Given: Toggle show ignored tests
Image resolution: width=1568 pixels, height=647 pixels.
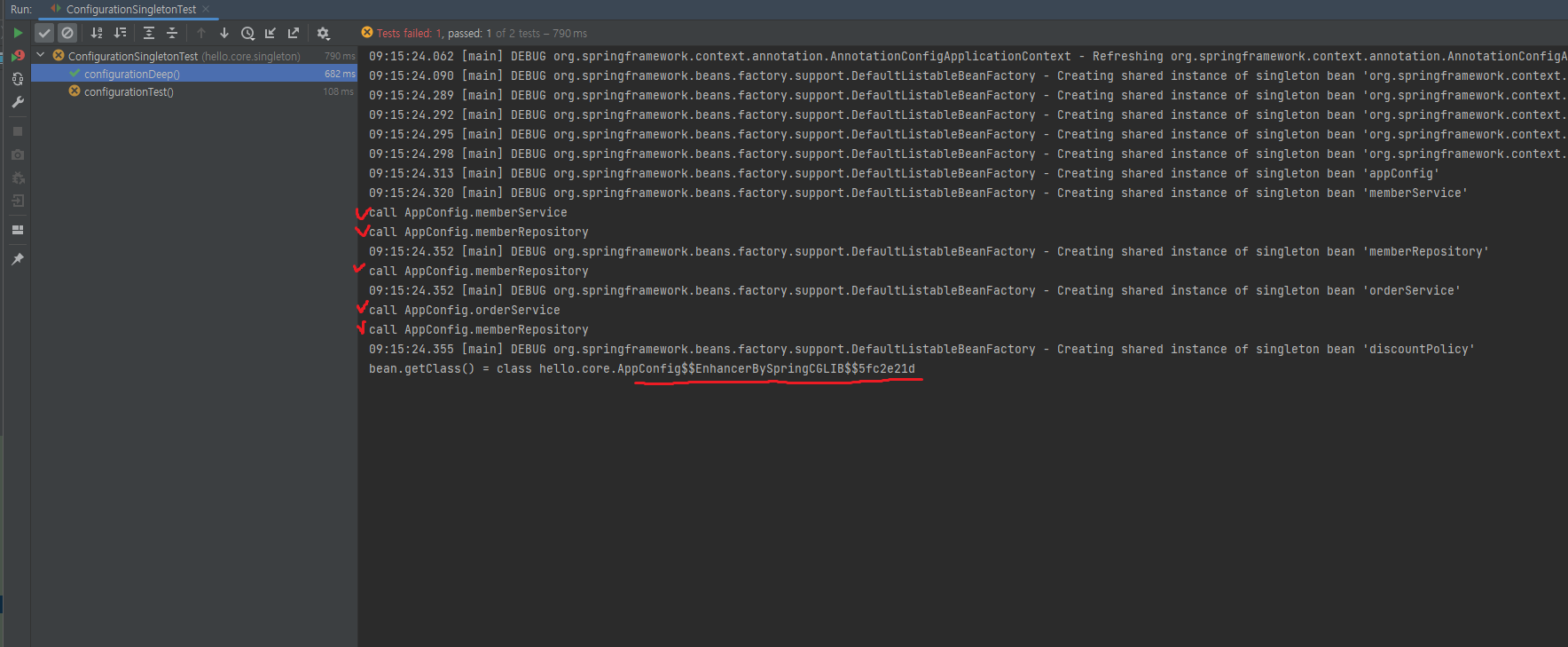Looking at the screenshot, I should [67, 33].
